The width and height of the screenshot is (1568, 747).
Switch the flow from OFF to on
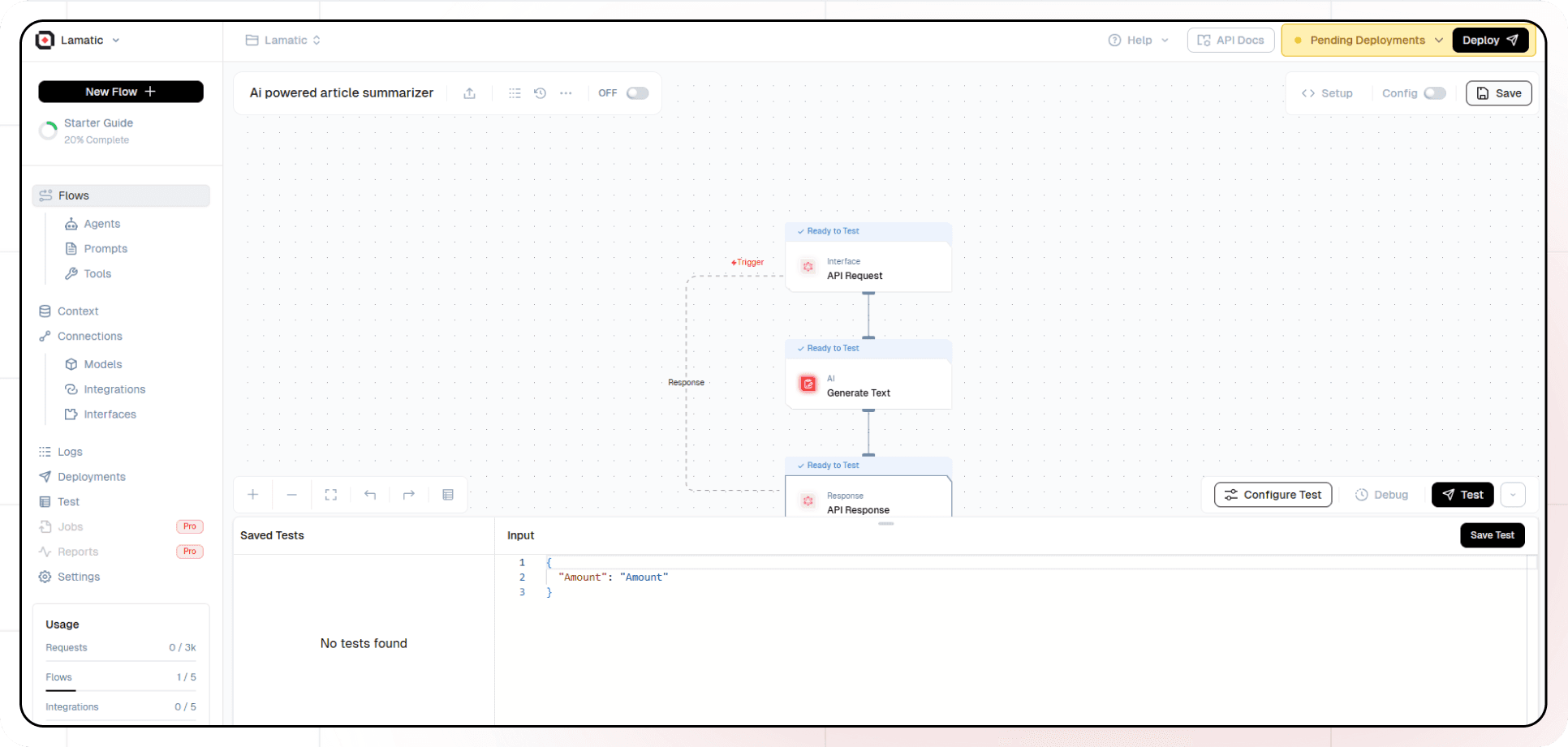tap(637, 93)
